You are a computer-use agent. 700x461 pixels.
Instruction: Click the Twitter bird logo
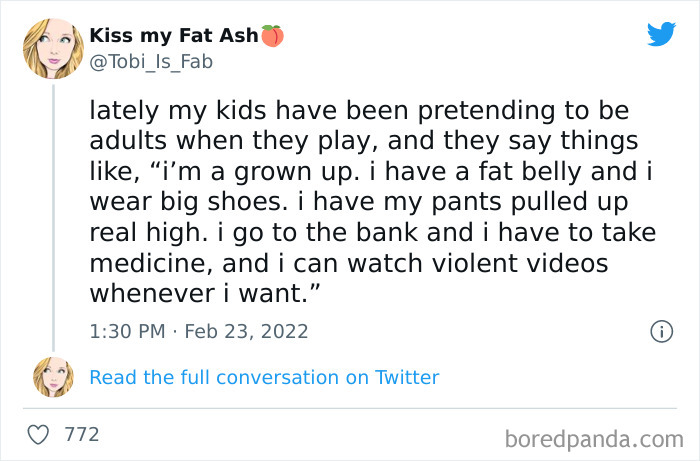[x=661, y=34]
